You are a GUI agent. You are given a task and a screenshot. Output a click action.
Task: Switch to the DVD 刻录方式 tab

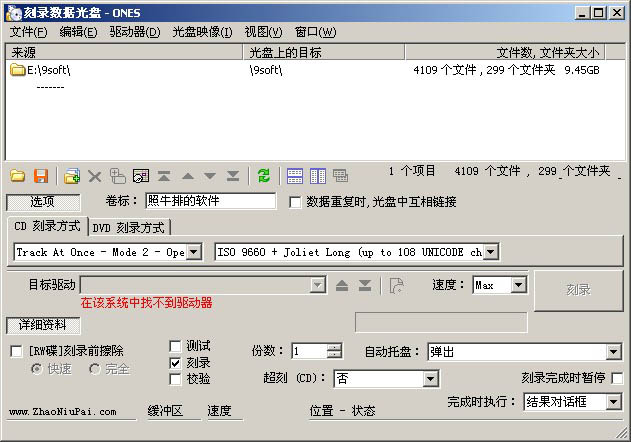click(129, 228)
